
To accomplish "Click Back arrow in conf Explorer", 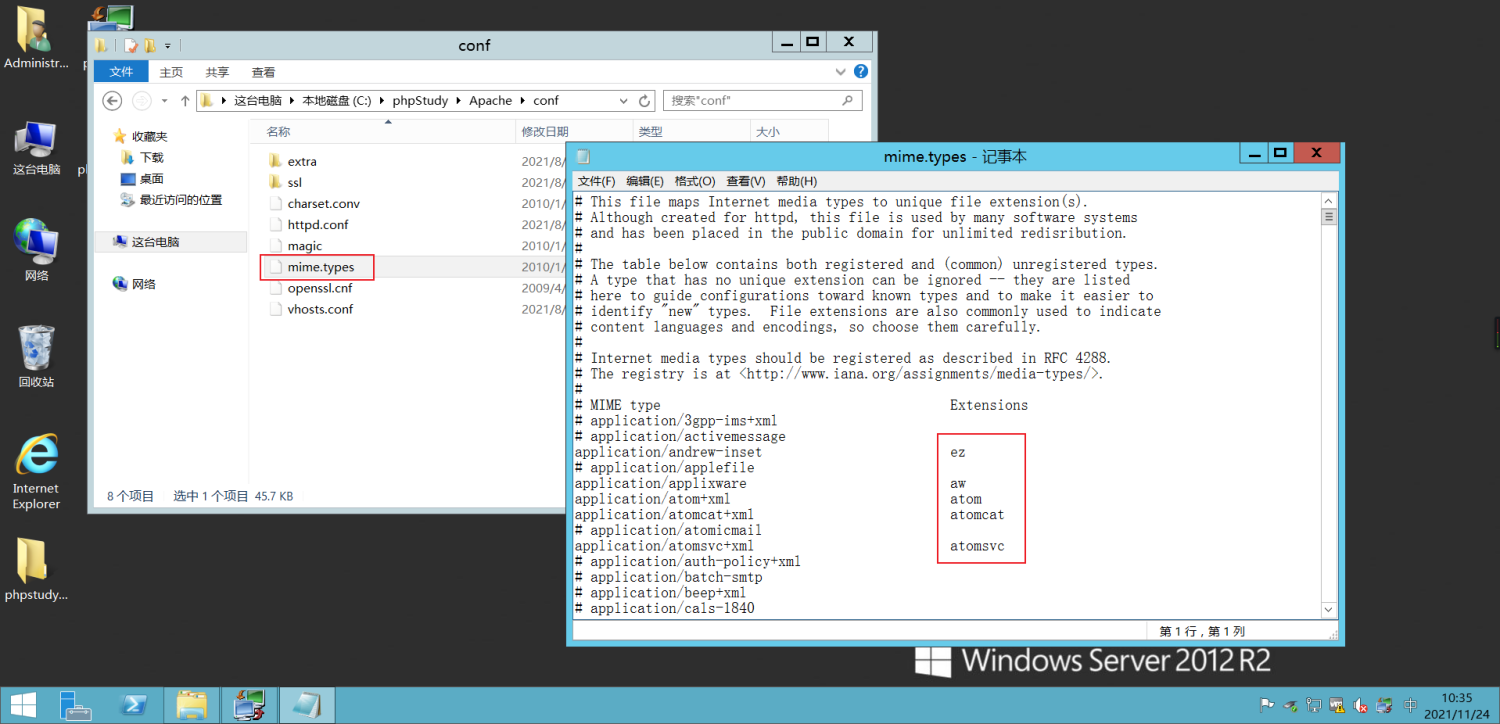I will pos(112,100).
